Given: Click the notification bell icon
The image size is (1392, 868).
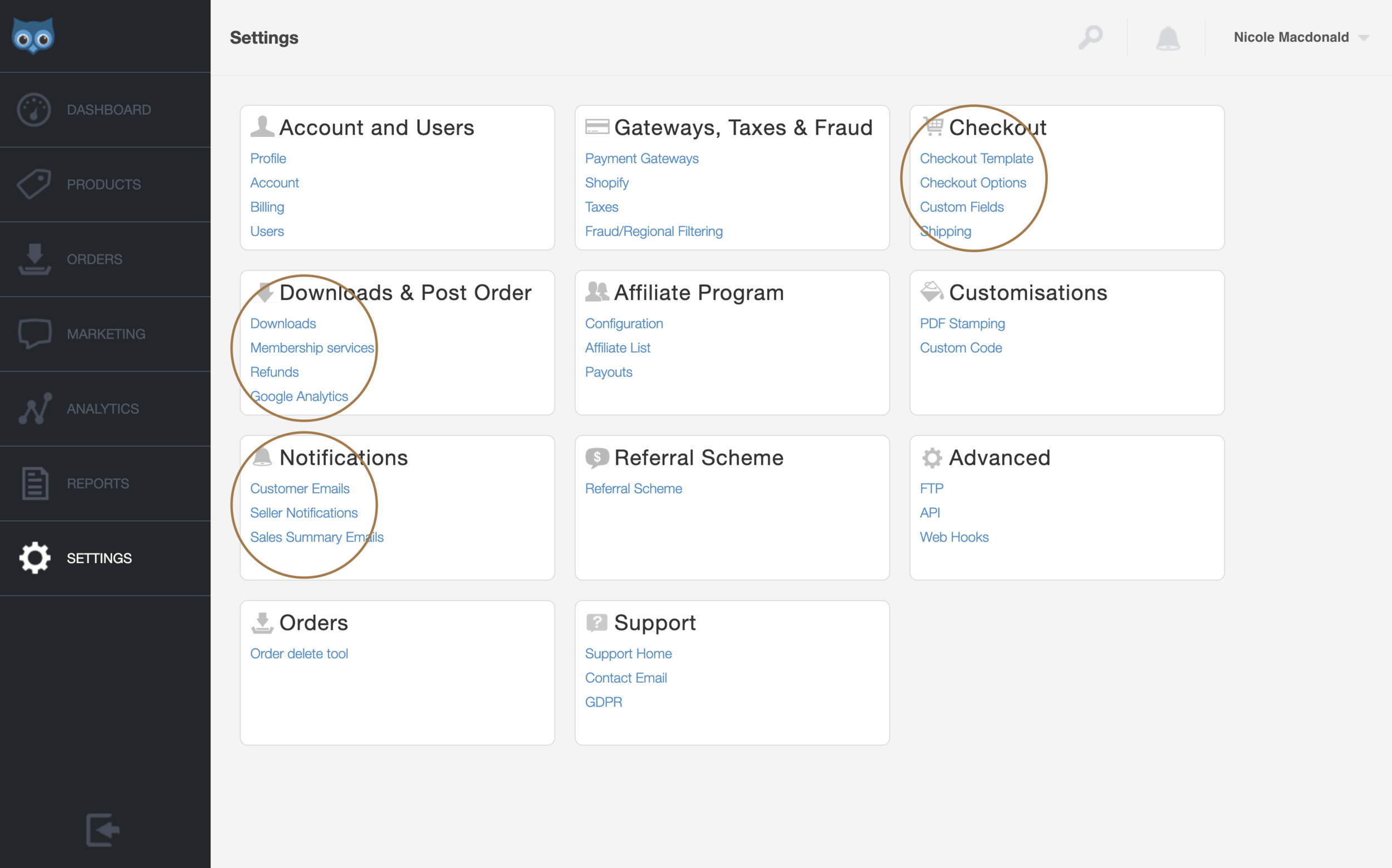Looking at the screenshot, I should (1168, 38).
